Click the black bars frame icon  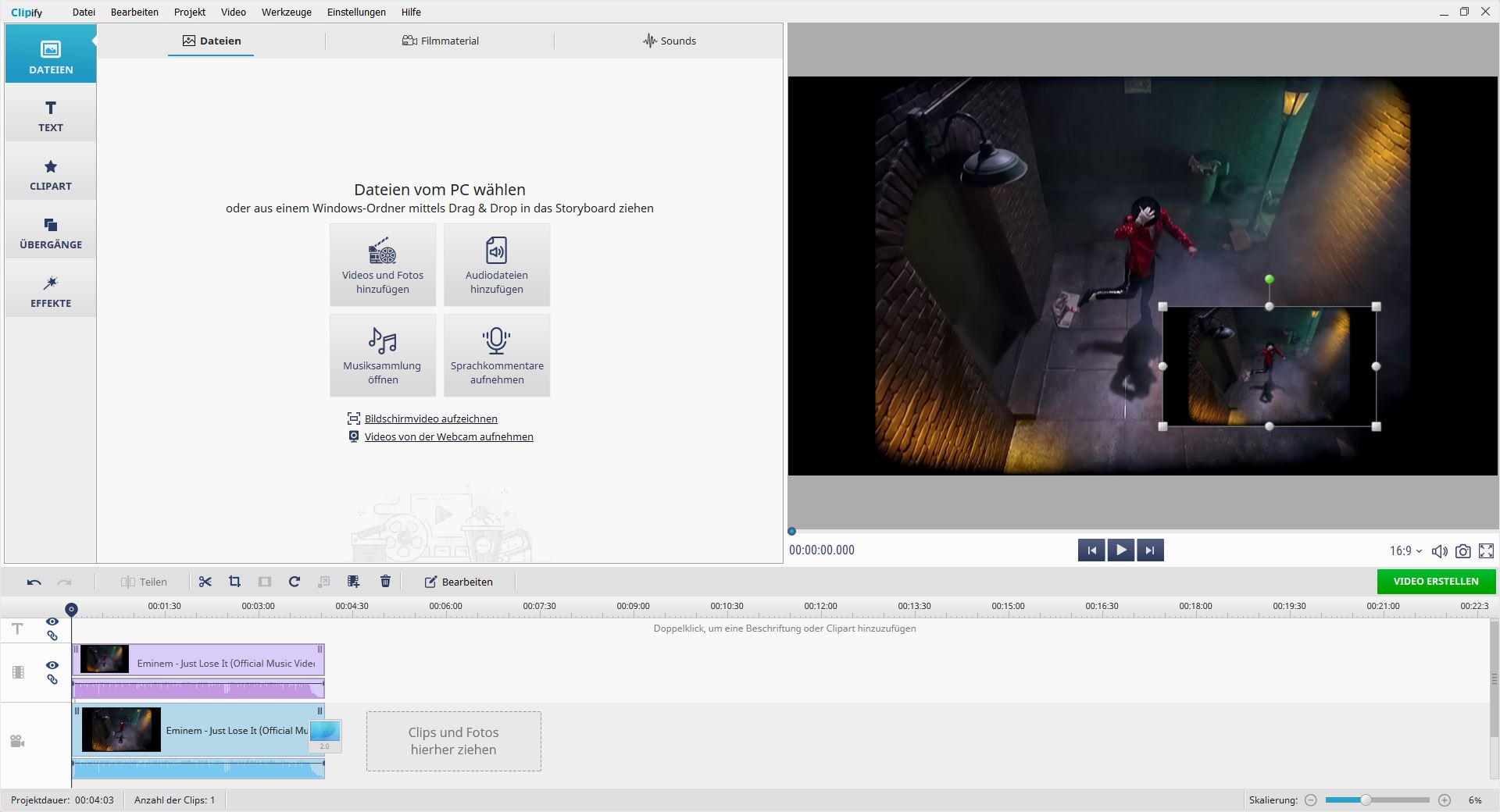[x=265, y=582]
